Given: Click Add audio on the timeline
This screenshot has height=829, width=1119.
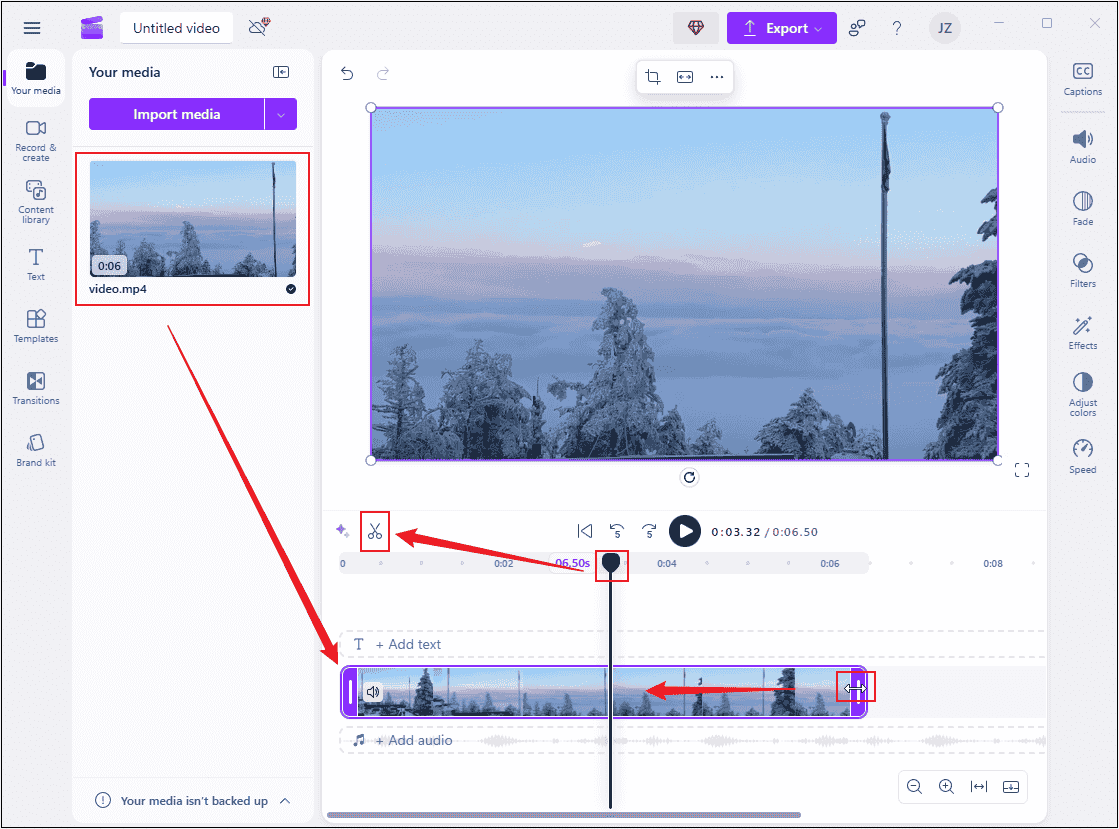Looking at the screenshot, I should [412, 741].
